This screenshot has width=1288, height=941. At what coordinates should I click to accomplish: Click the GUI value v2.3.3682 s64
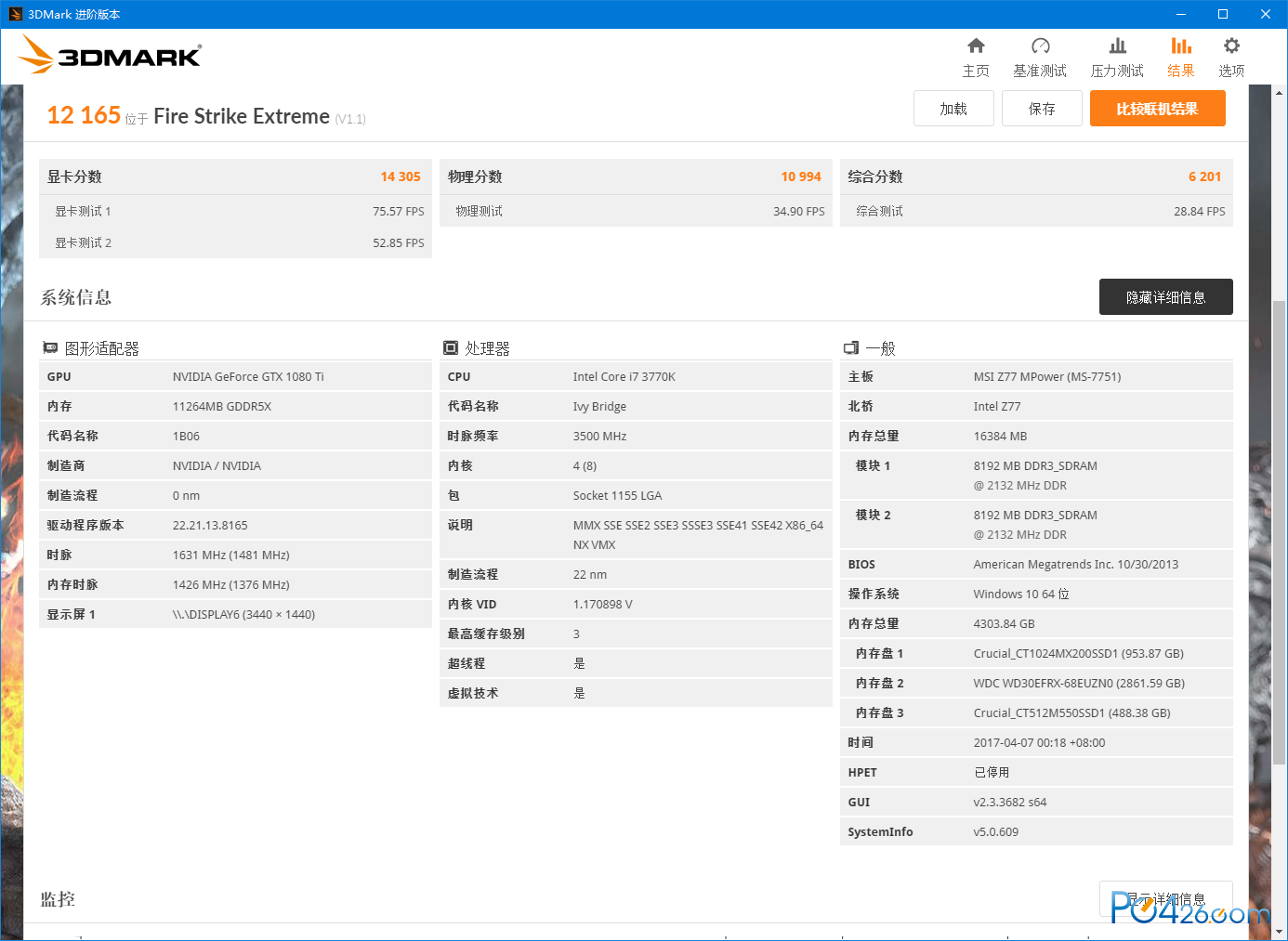tap(1010, 802)
